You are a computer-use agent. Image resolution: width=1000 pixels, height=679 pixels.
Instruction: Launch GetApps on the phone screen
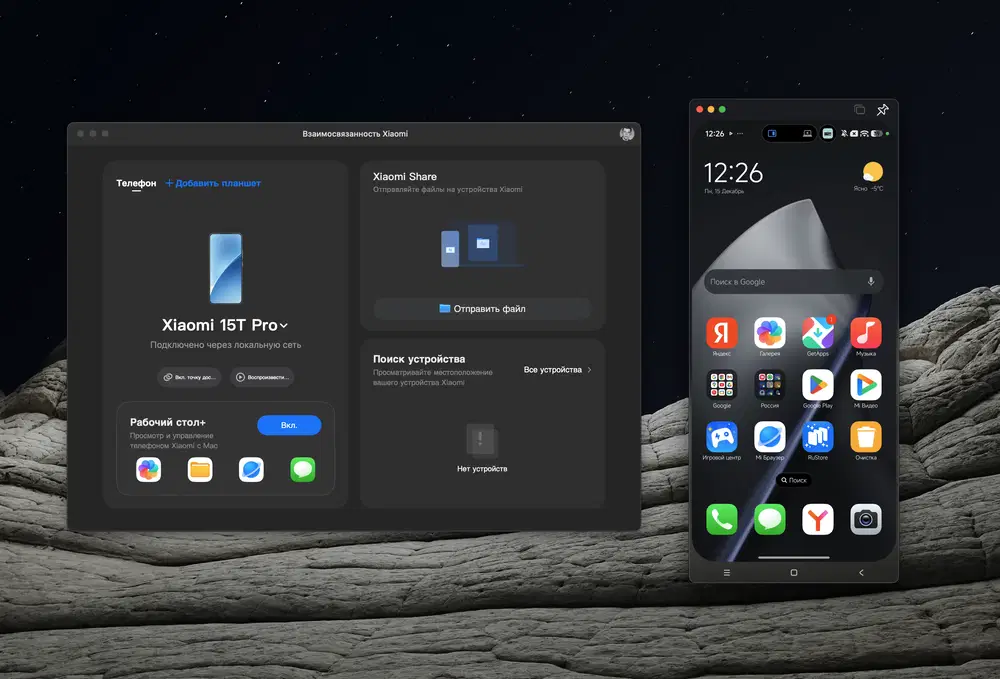818,333
